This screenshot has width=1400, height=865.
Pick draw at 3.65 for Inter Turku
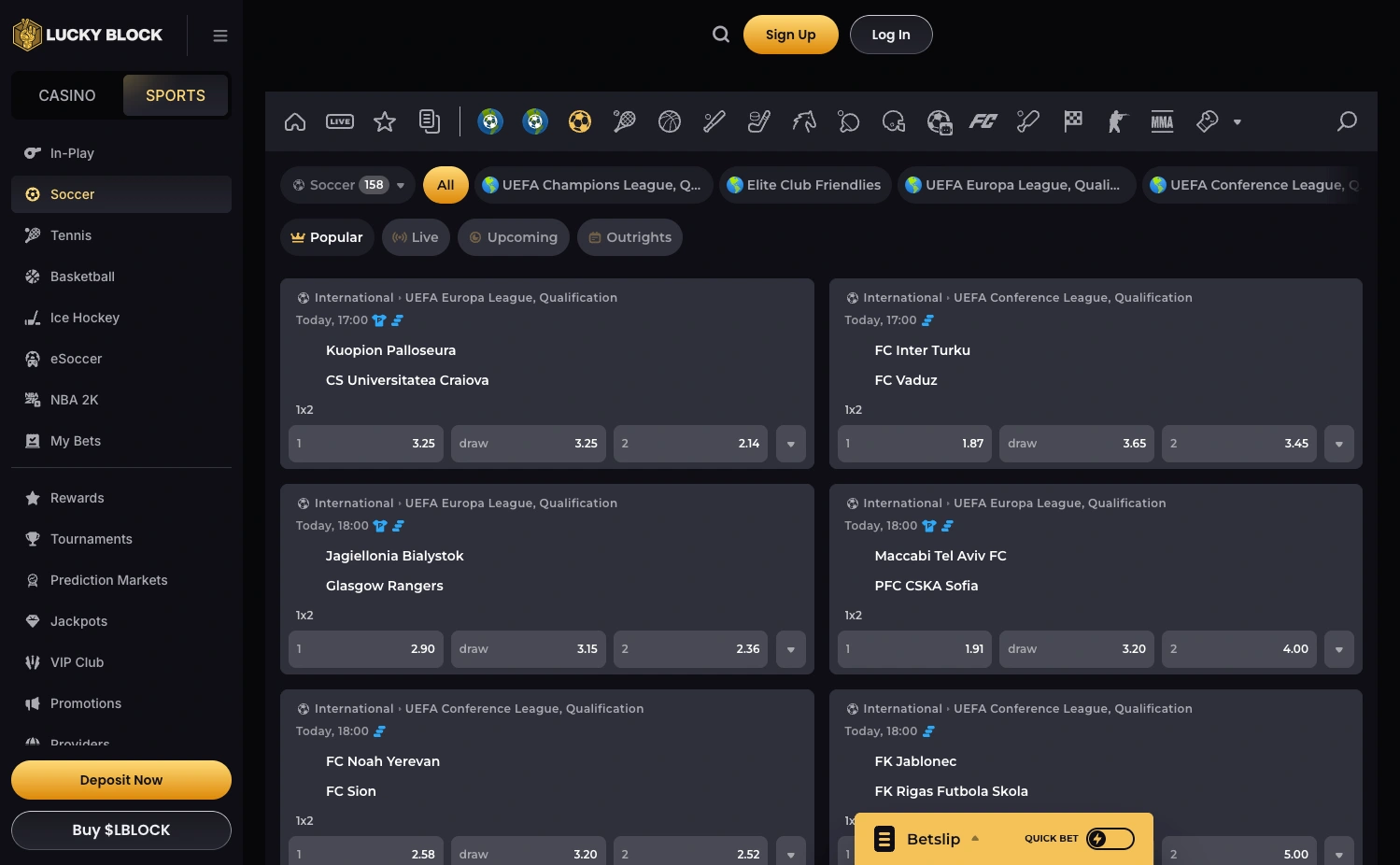[1077, 444]
